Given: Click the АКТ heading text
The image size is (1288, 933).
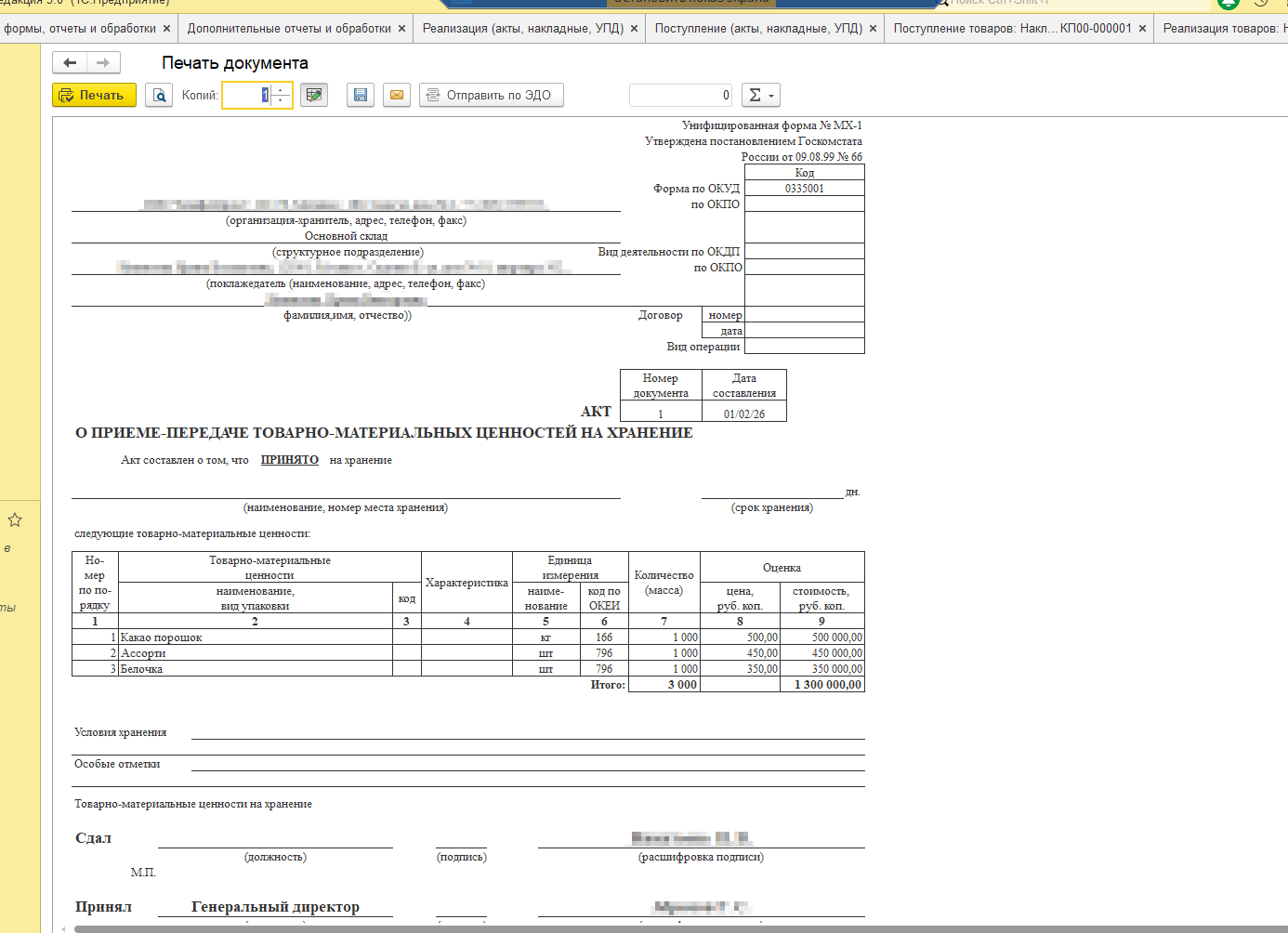Looking at the screenshot, I should pos(596,412).
